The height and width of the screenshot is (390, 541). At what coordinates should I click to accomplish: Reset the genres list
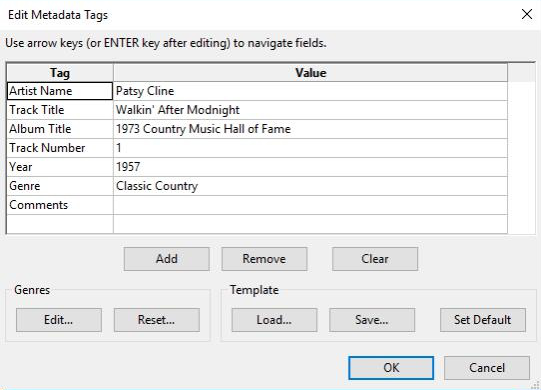point(157,320)
